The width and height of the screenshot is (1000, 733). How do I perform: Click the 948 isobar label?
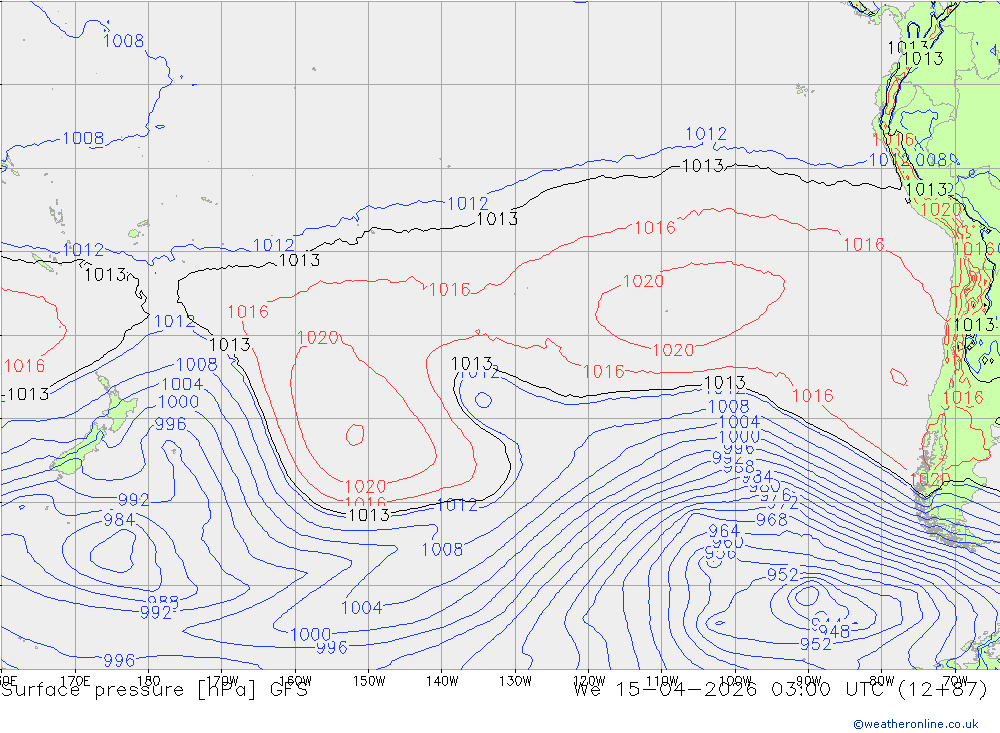pos(834,632)
